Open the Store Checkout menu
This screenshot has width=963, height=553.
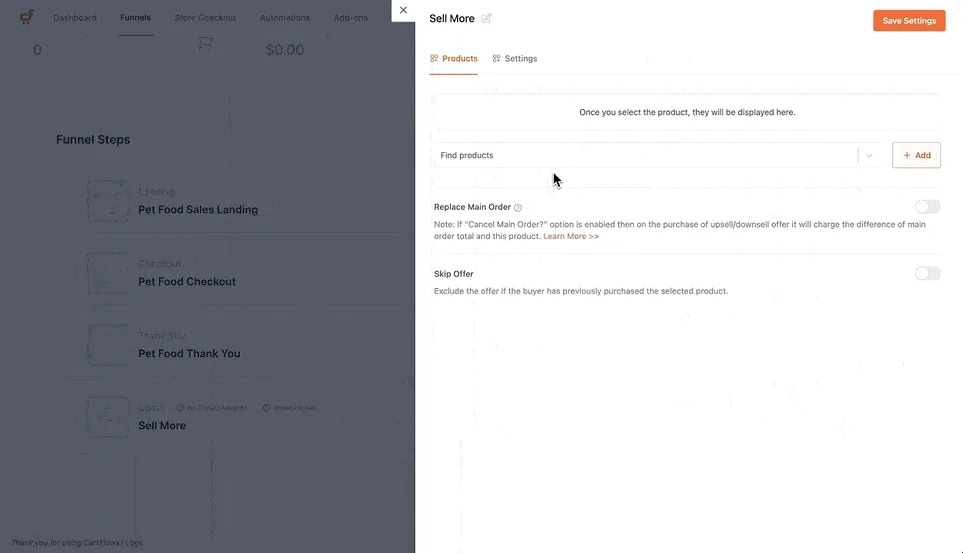[x=205, y=18]
